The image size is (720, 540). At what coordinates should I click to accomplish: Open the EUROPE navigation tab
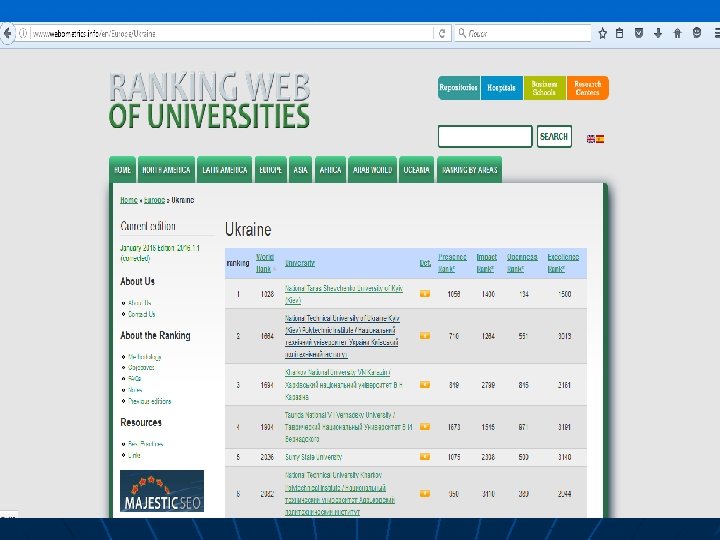pyautogui.click(x=270, y=170)
